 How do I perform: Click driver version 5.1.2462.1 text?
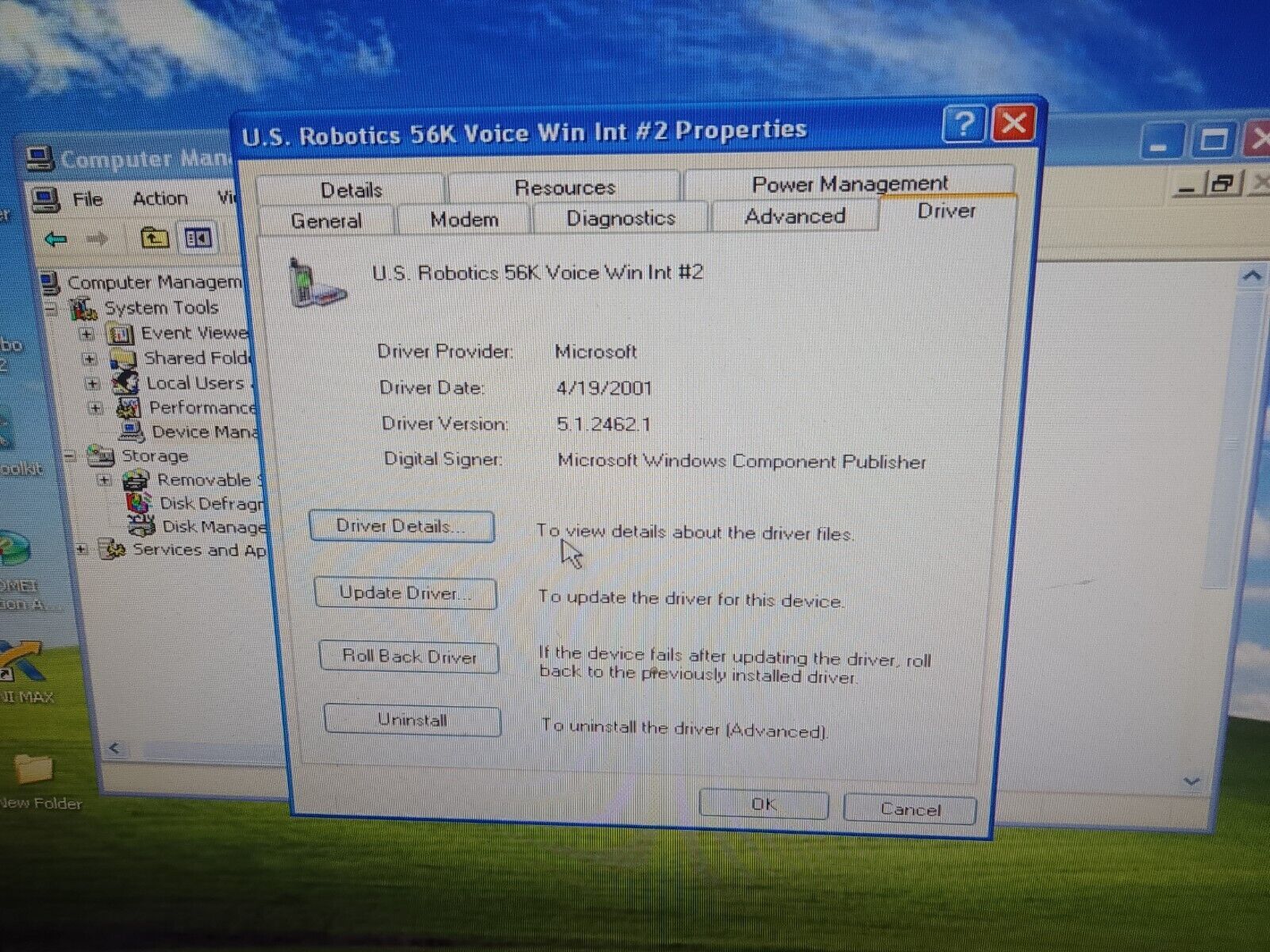tap(603, 424)
